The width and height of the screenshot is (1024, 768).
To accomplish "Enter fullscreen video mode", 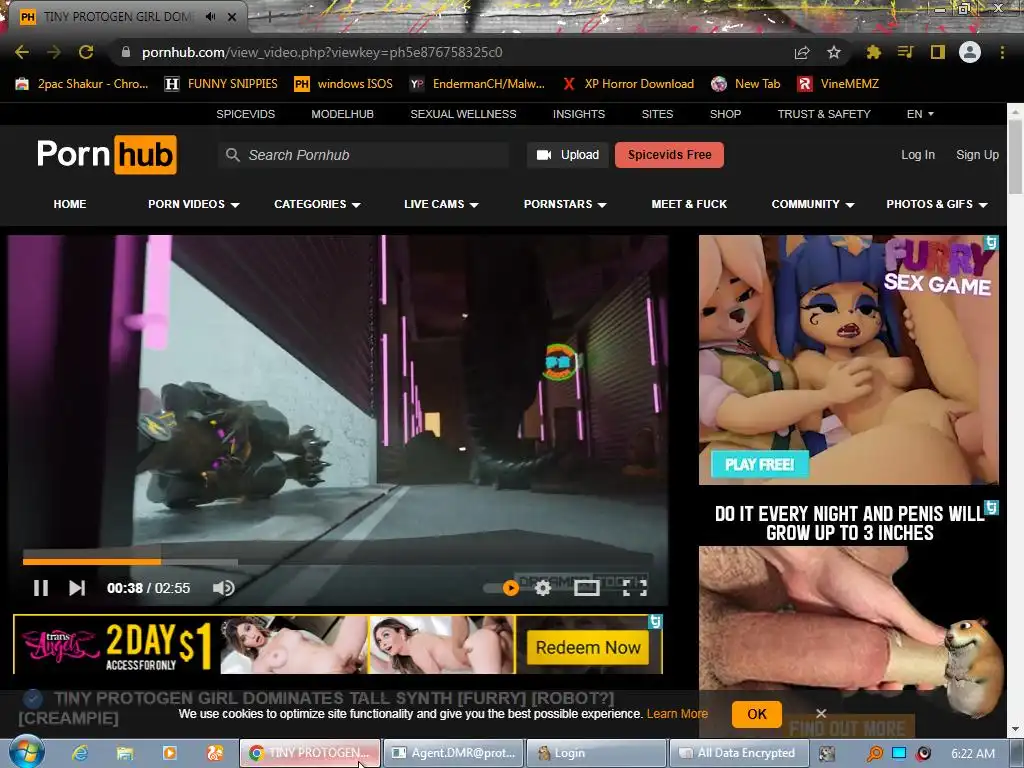I will [635, 588].
